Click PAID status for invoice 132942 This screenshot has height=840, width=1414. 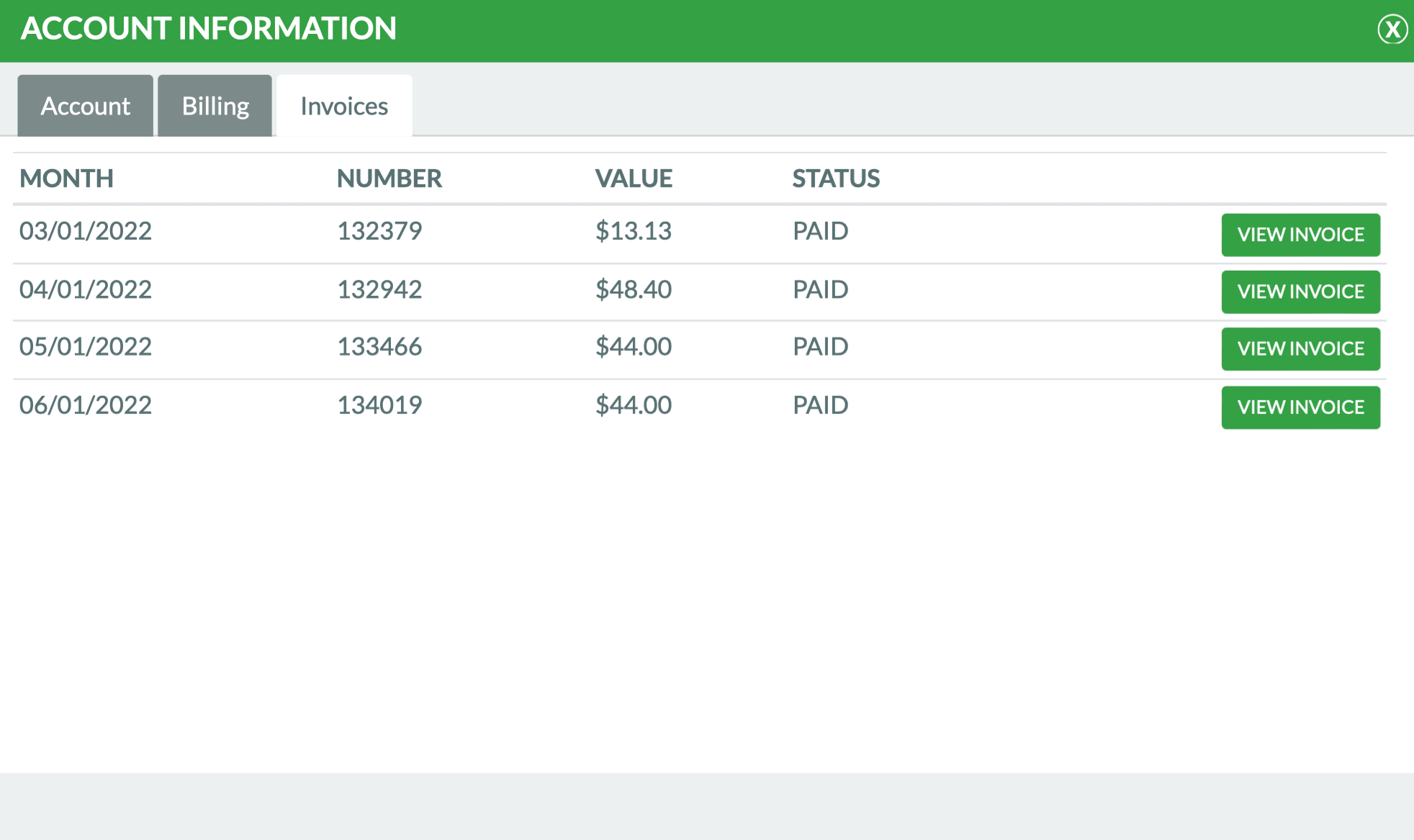pos(821,289)
